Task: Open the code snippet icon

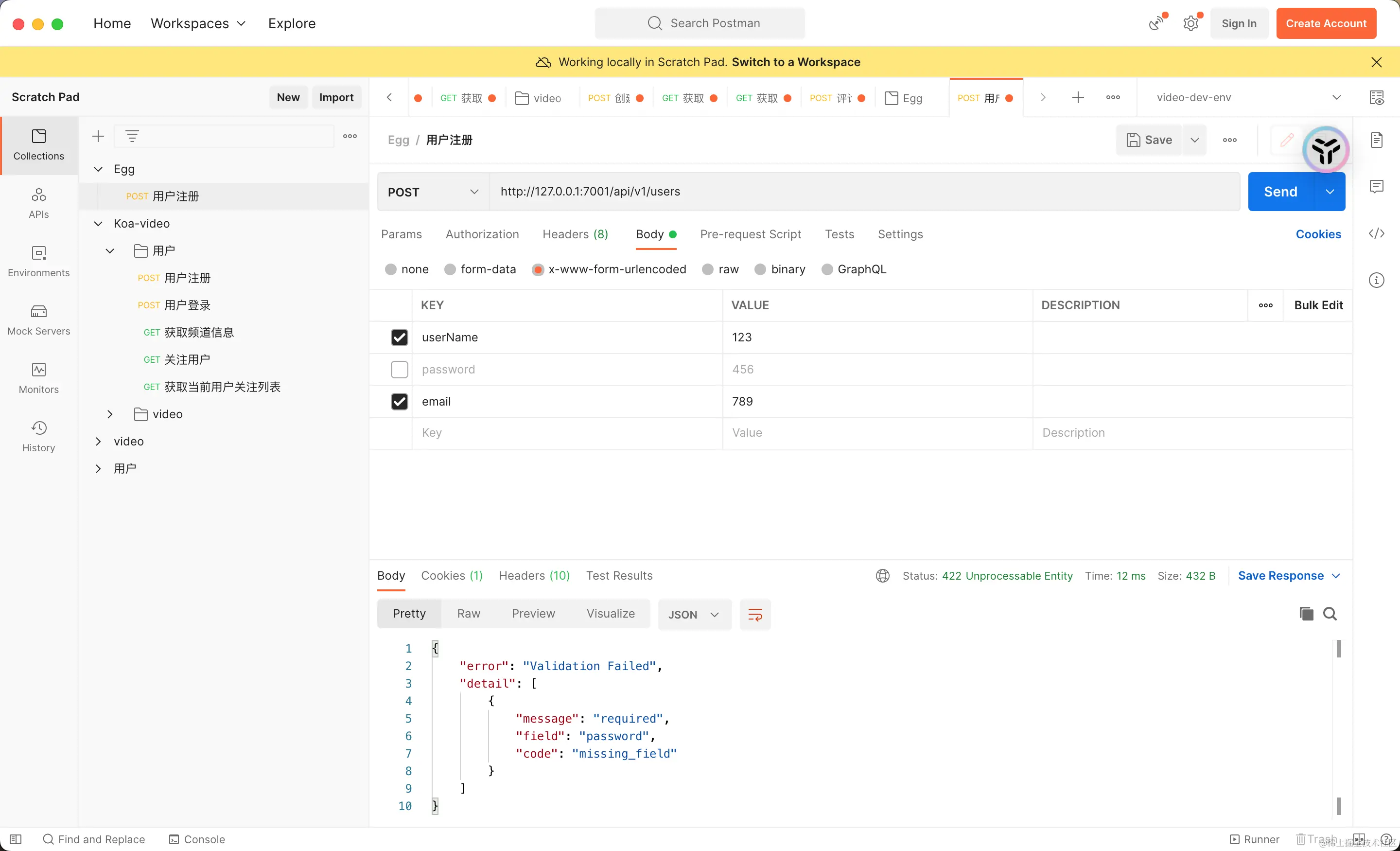Action: (1377, 233)
